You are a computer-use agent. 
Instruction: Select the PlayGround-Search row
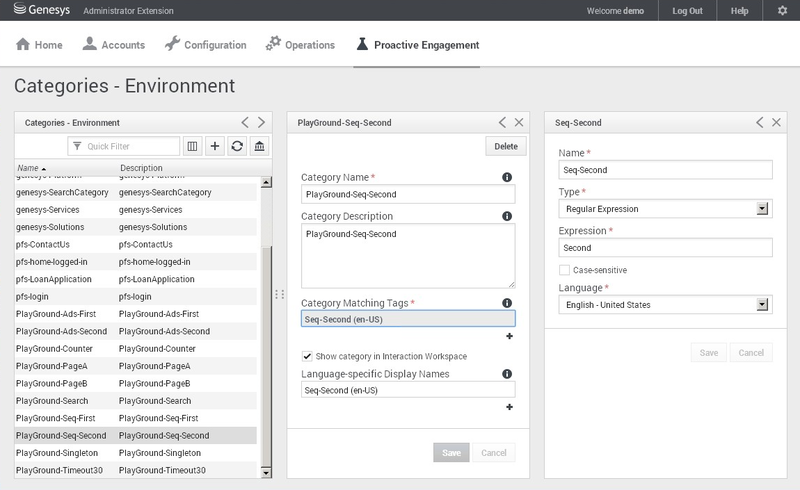(x=136, y=401)
